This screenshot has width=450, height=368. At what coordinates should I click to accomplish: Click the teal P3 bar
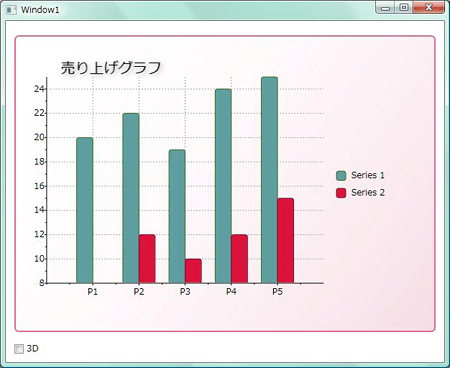[177, 216]
